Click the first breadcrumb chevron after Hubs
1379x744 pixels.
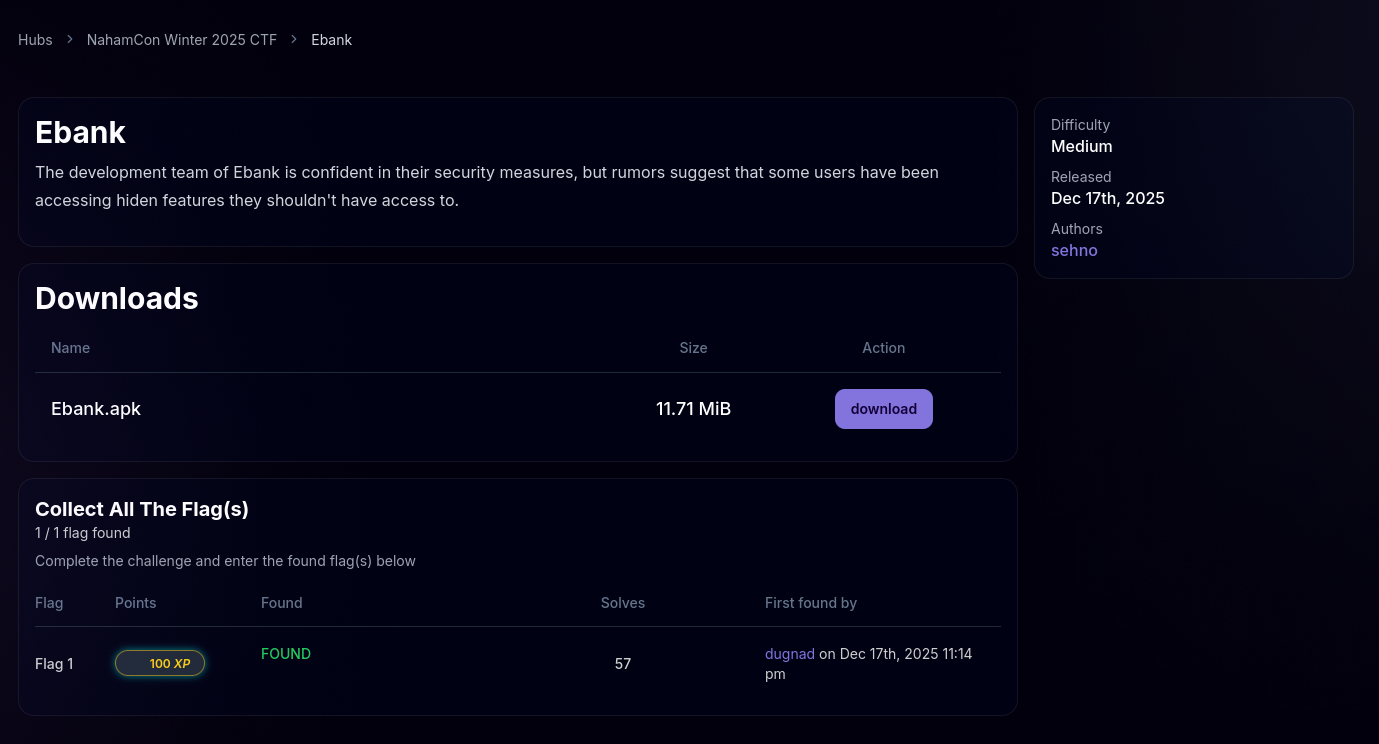pyautogui.click(x=70, y=40)
